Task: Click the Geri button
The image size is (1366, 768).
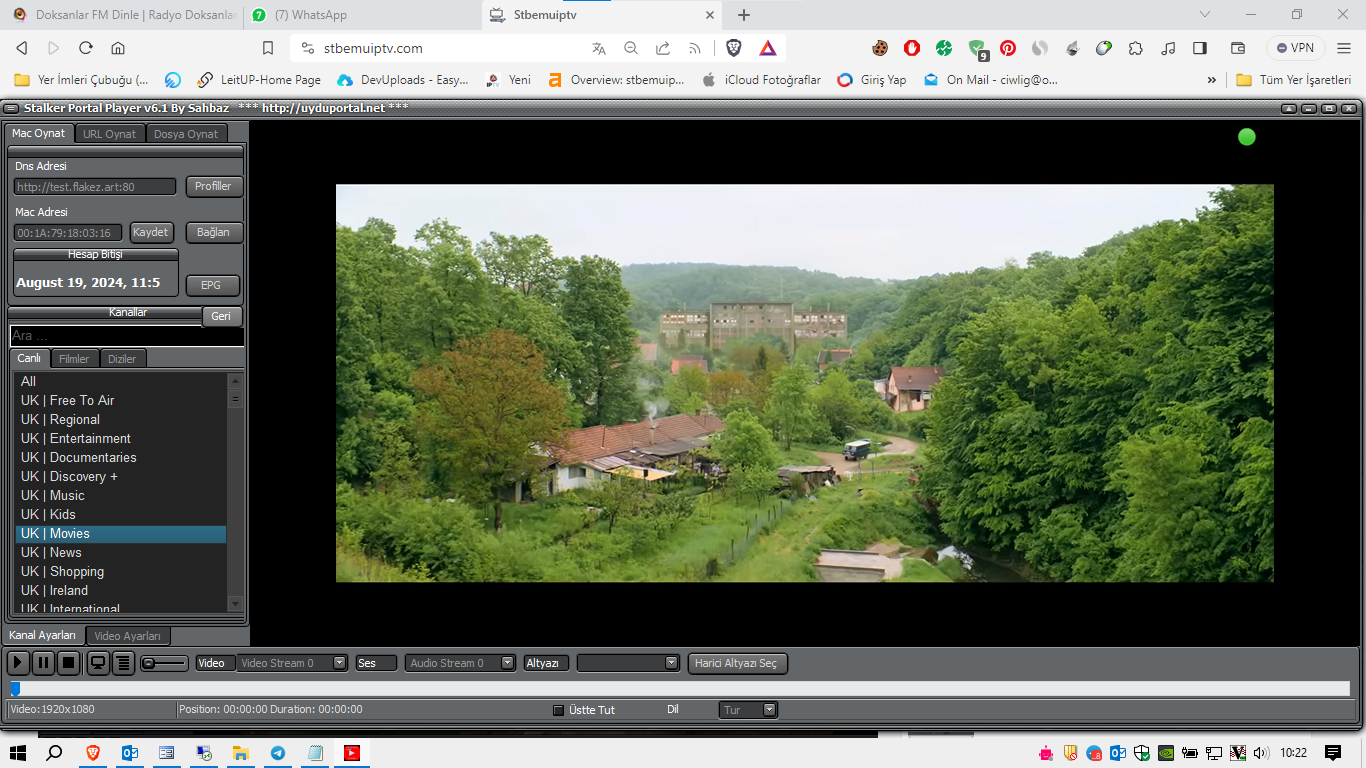Action: pos(221,316)
